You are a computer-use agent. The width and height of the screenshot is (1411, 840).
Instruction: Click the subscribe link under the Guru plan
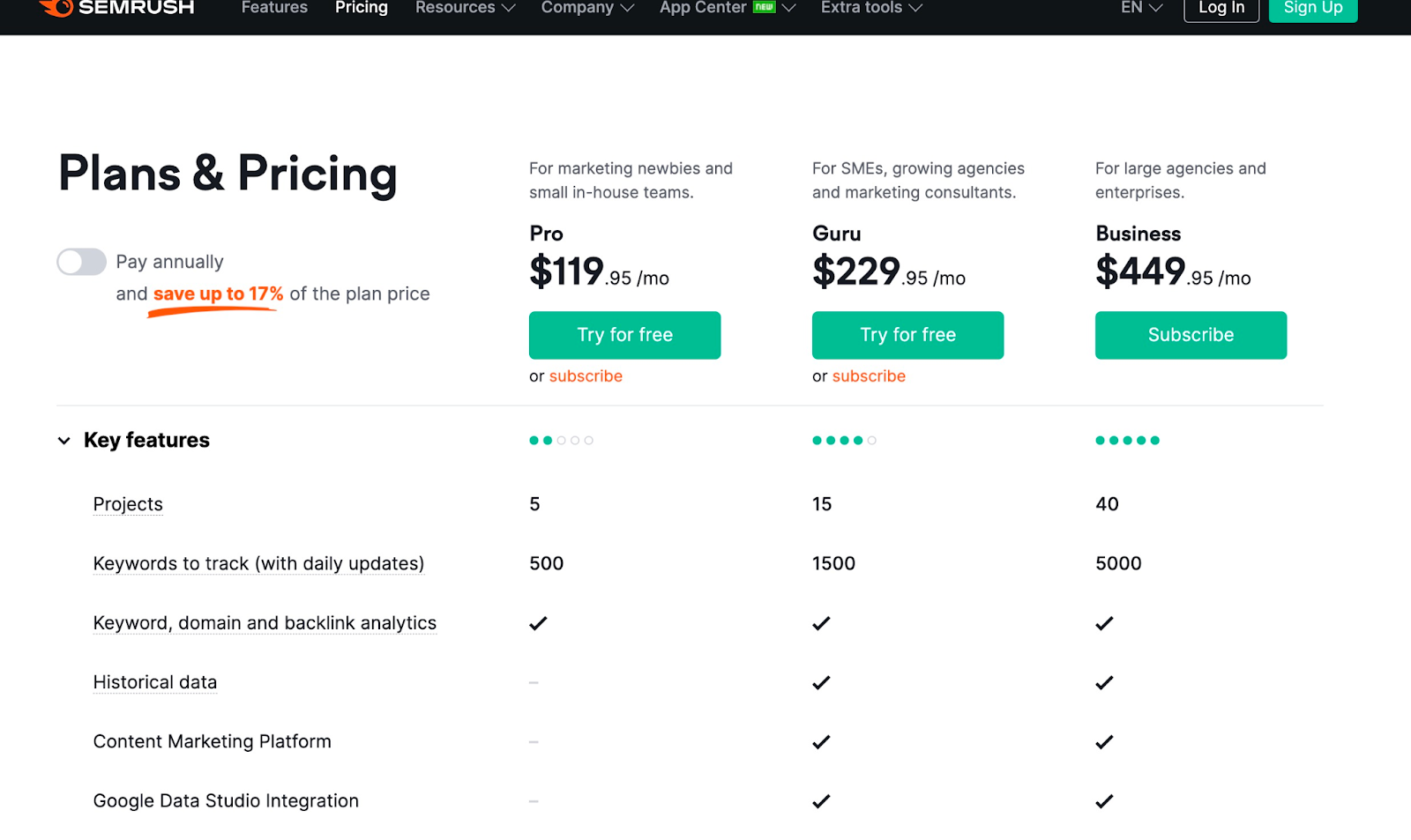(x=869, y=376)
